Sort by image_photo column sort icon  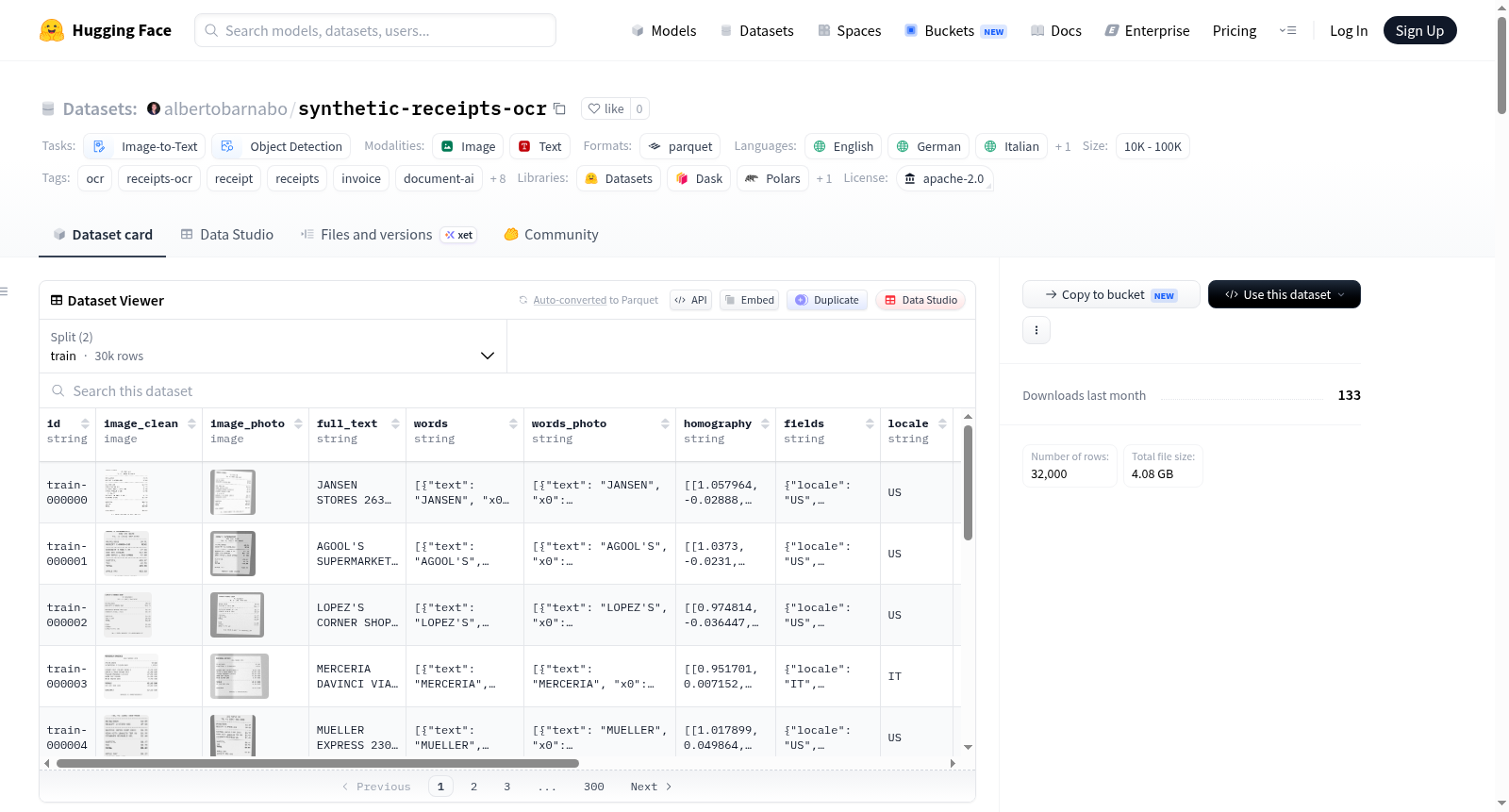(298, 423)
